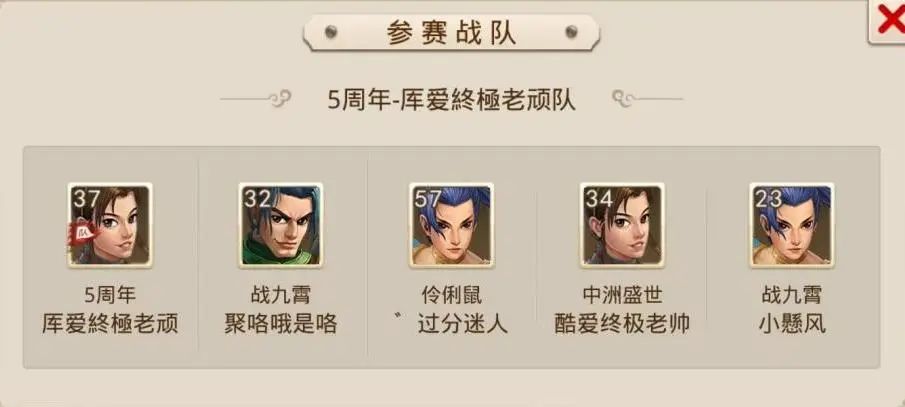
Task: Click the 中洲盛世 server label
Action: click(622, 295)
